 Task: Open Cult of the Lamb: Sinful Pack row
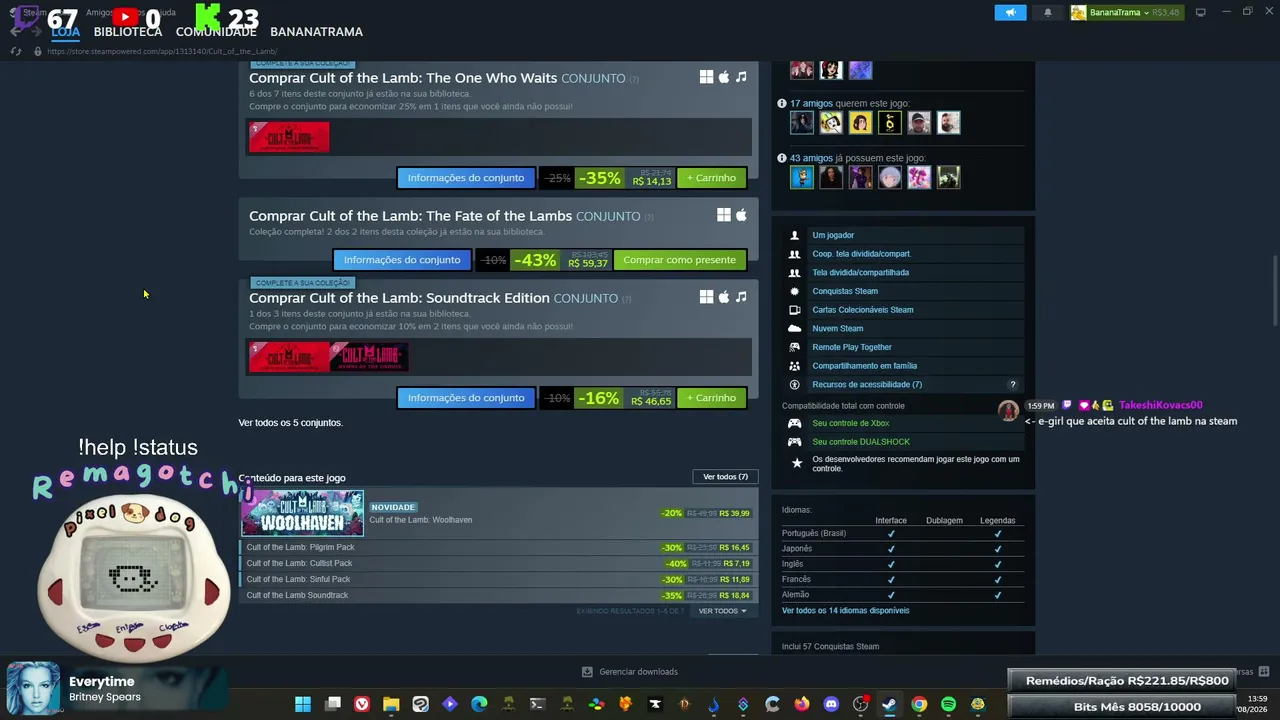pos(499,580)
